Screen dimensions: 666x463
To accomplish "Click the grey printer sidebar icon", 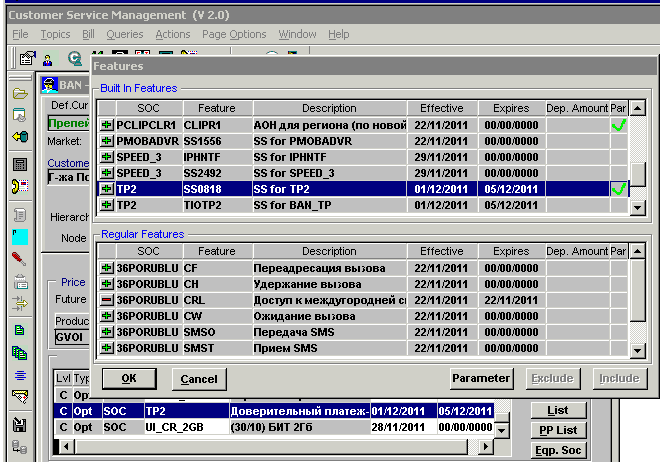I will [20, 282].
